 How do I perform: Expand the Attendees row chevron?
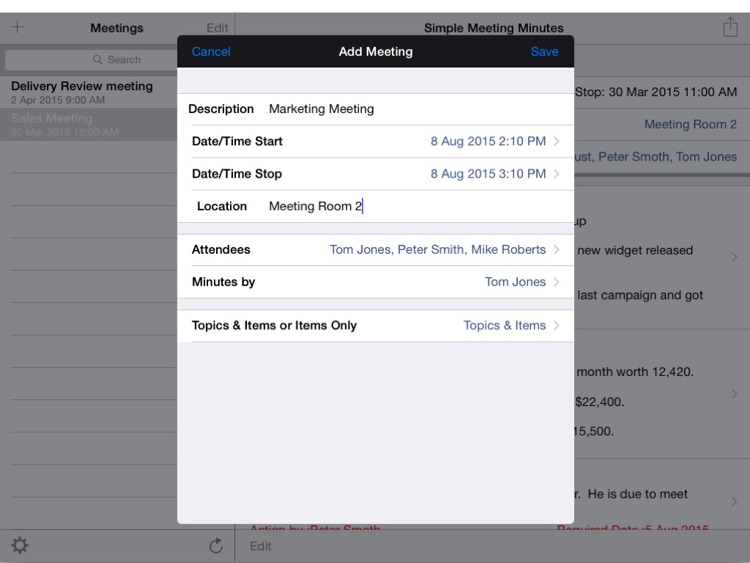[557, 250]
